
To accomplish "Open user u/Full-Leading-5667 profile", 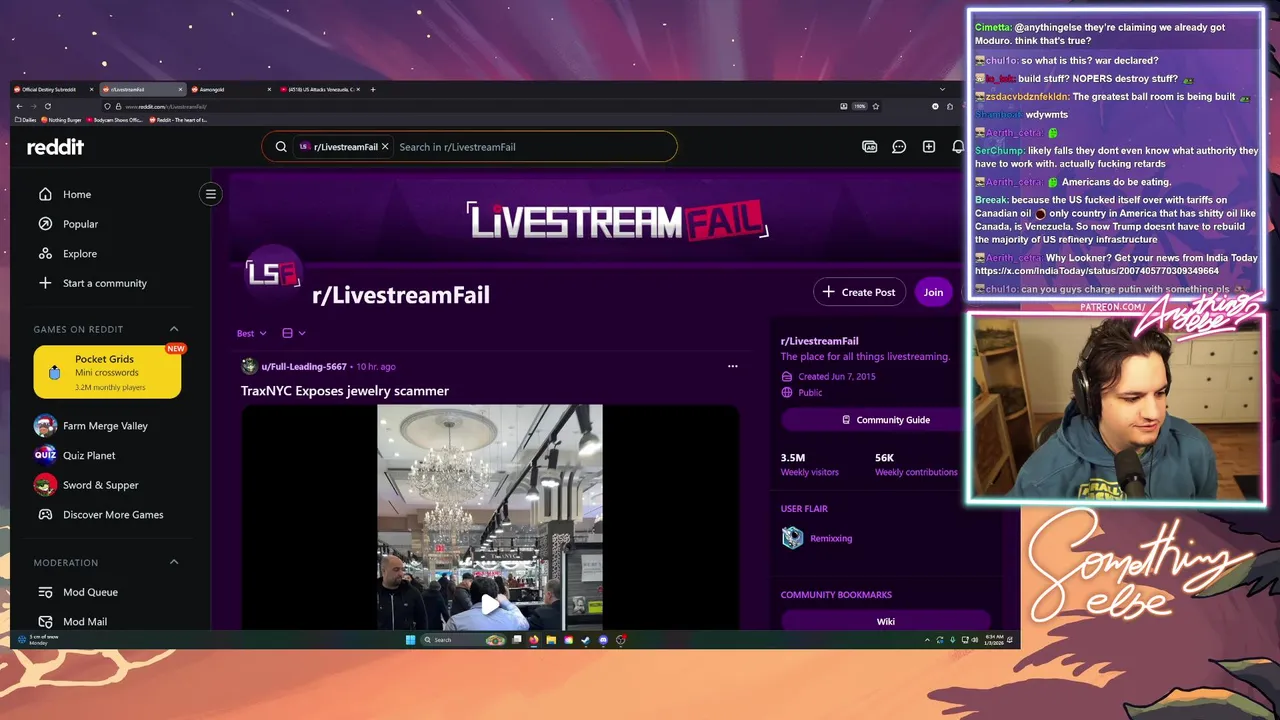I will click(304, 367).
